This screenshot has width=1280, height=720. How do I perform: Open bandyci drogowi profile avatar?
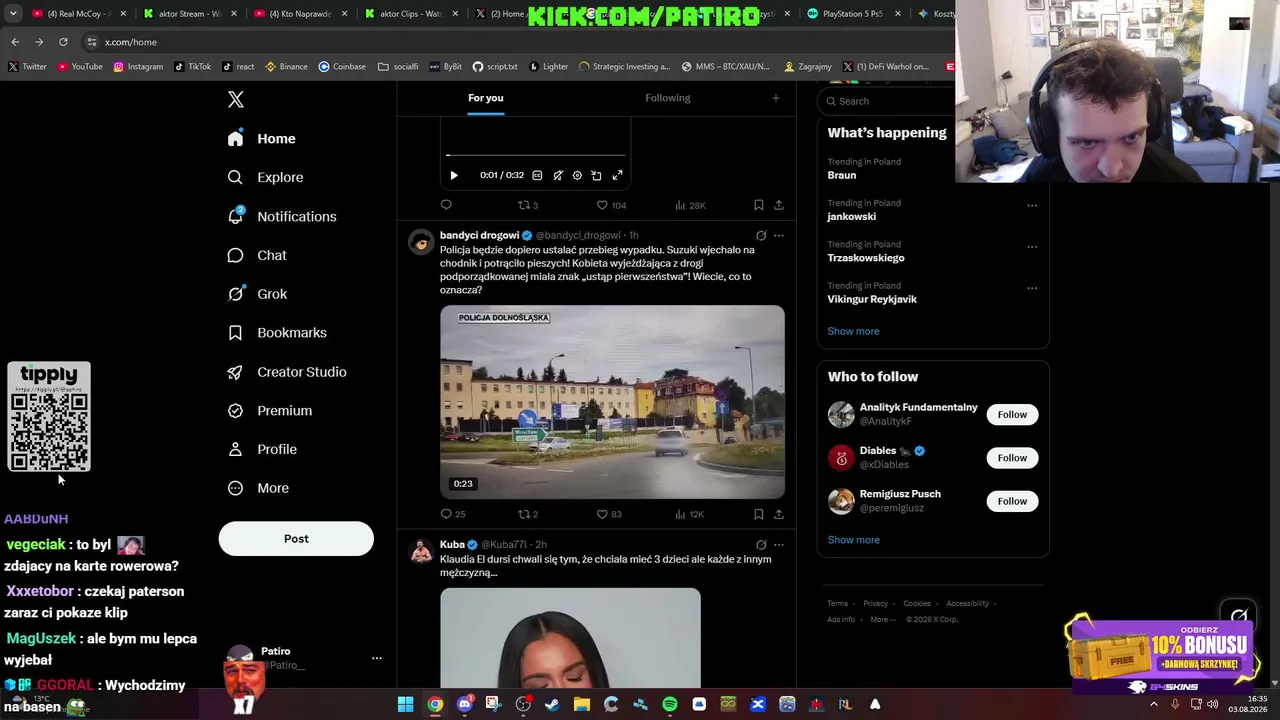point(421,242)
